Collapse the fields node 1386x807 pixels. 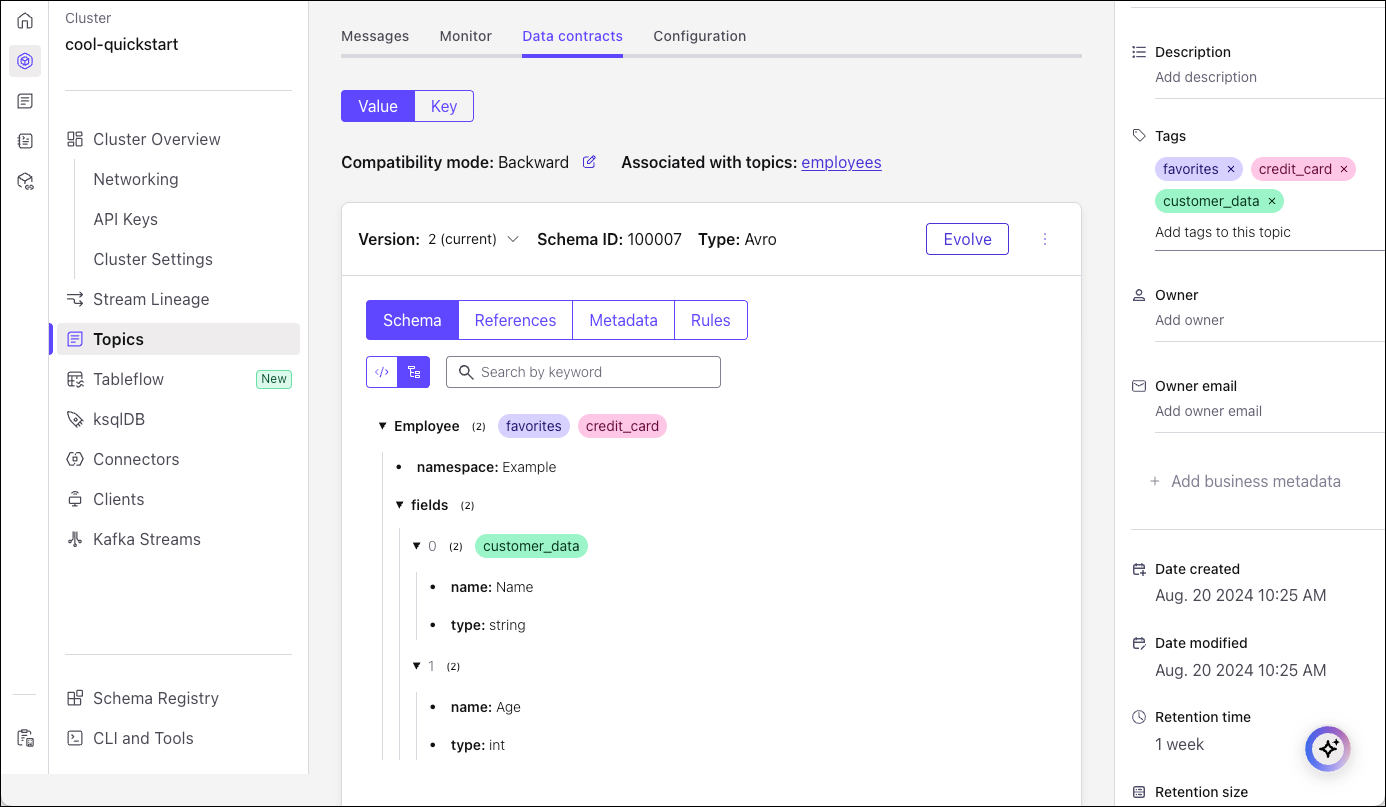(x=399, y=505)
